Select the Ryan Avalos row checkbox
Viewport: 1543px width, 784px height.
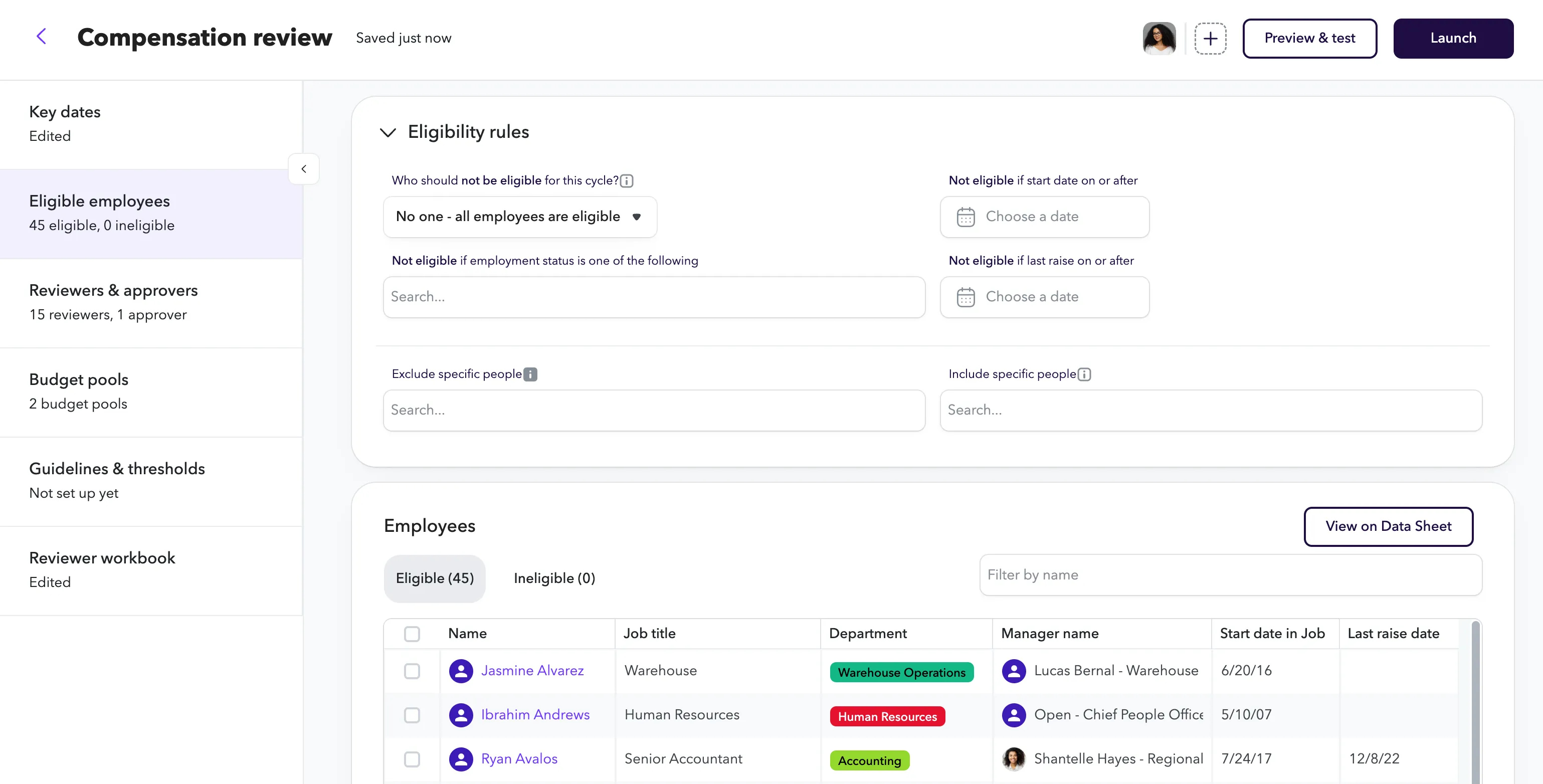(x=412, y=759)
